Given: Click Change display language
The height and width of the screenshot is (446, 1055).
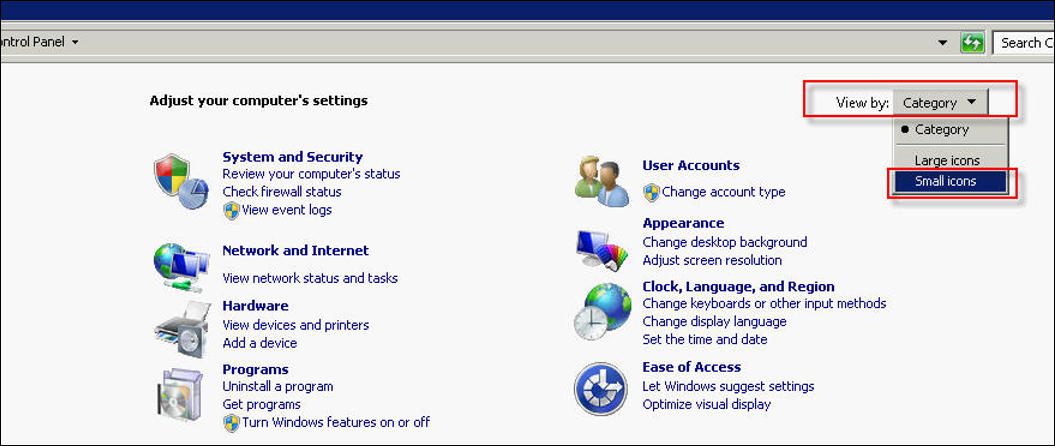Looking at the screenshot, I should tap(715, 322).
